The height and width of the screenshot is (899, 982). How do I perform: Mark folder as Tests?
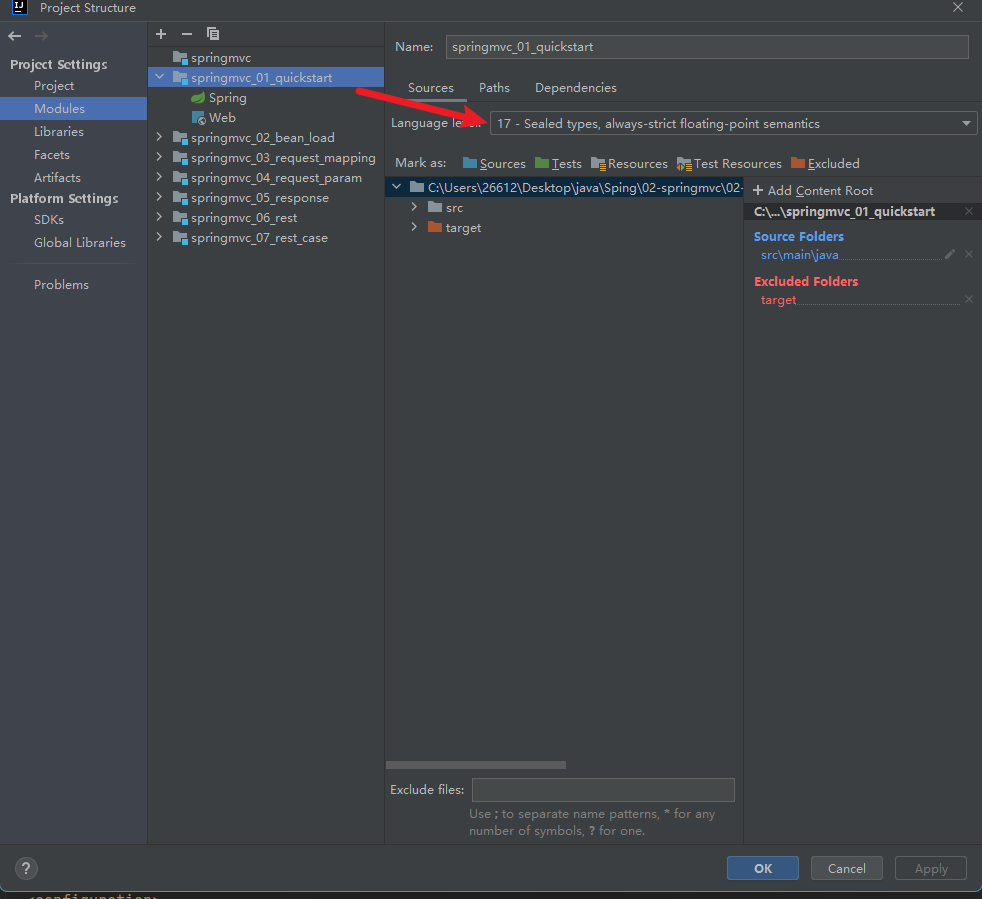point(558,164)
